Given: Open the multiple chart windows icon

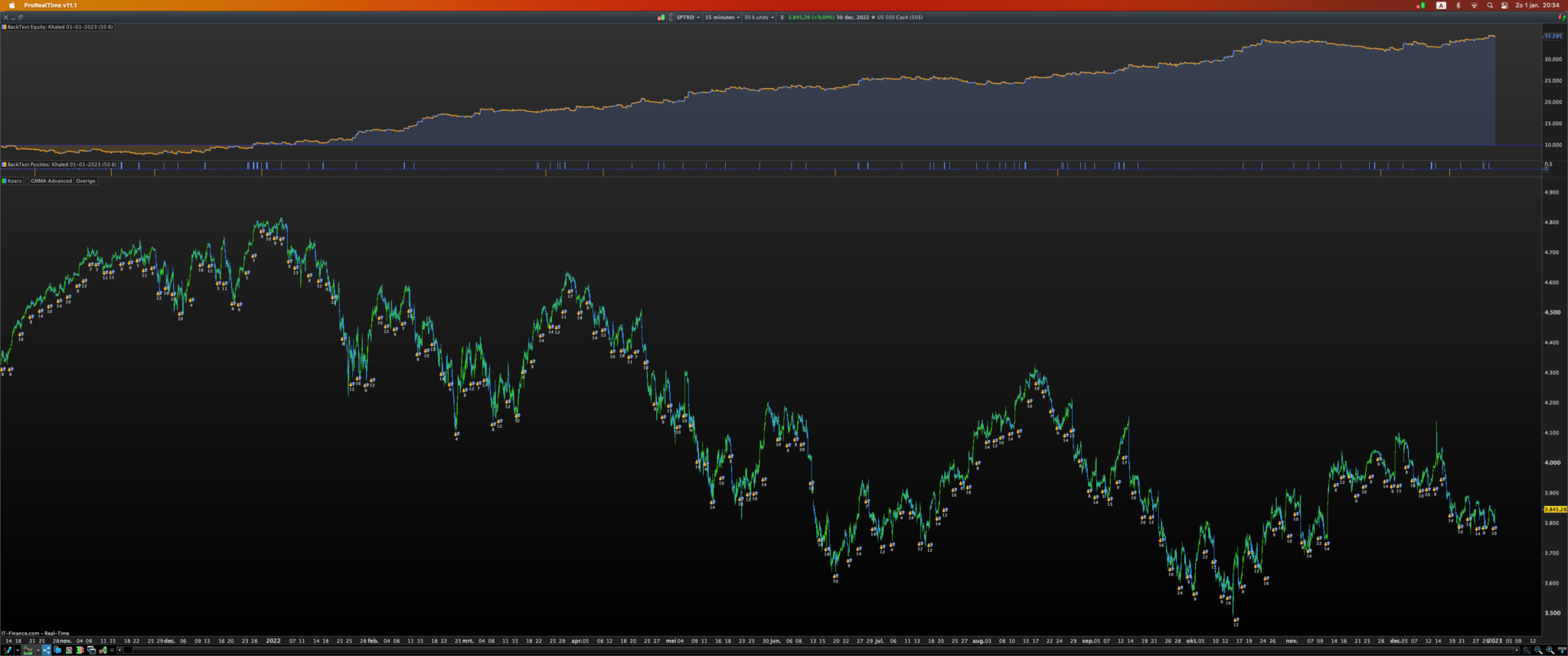Looking at the screenshot, I should click(91, 650).
